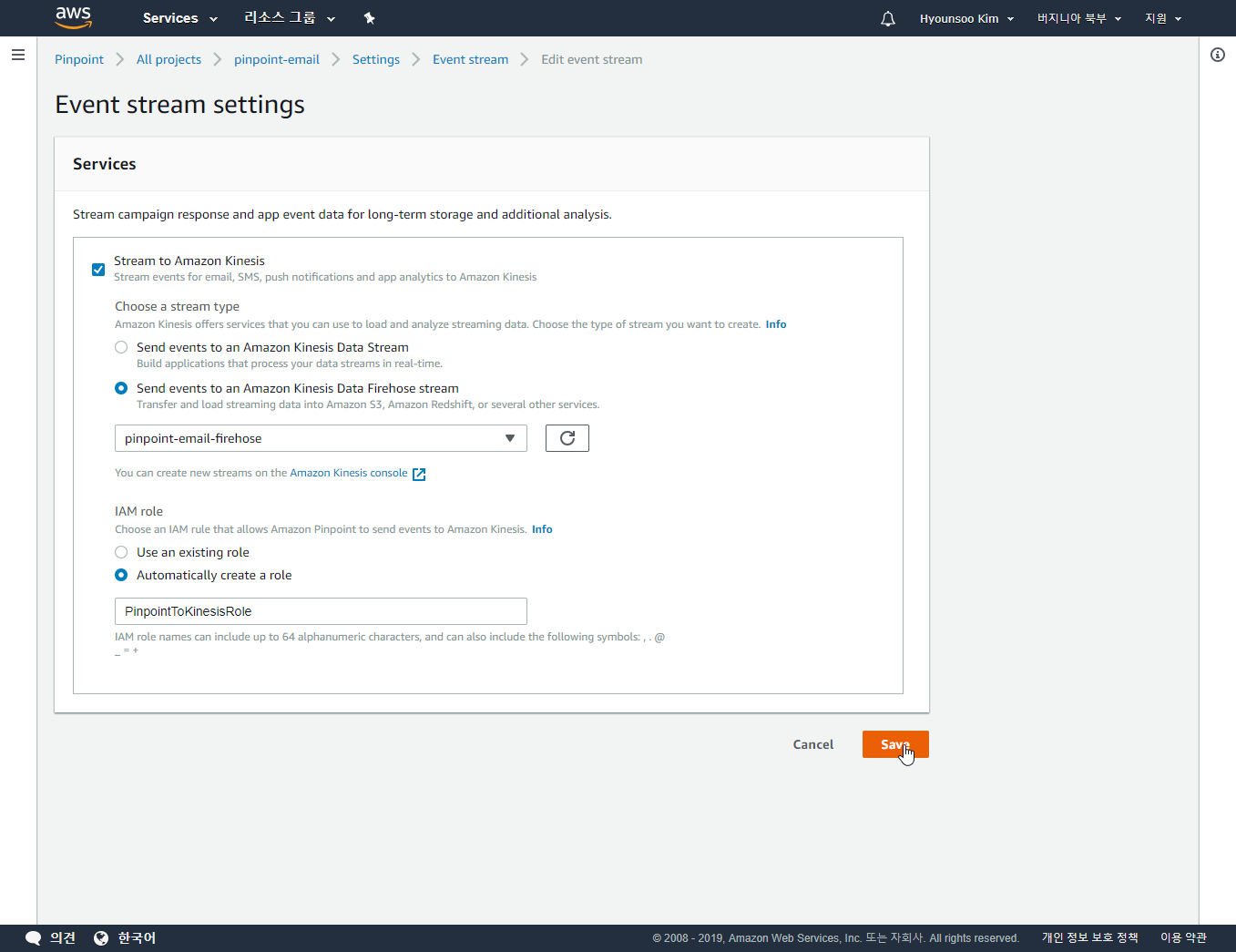Click the globe language icon in footer
1236x952 pixels.
(x=101, y=937)
